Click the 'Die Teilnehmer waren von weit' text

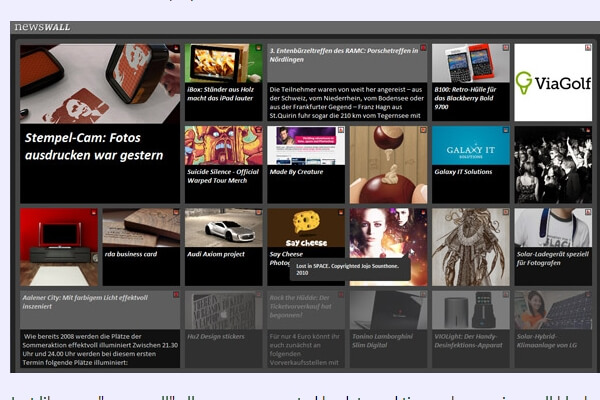click(x=346, y=102)
